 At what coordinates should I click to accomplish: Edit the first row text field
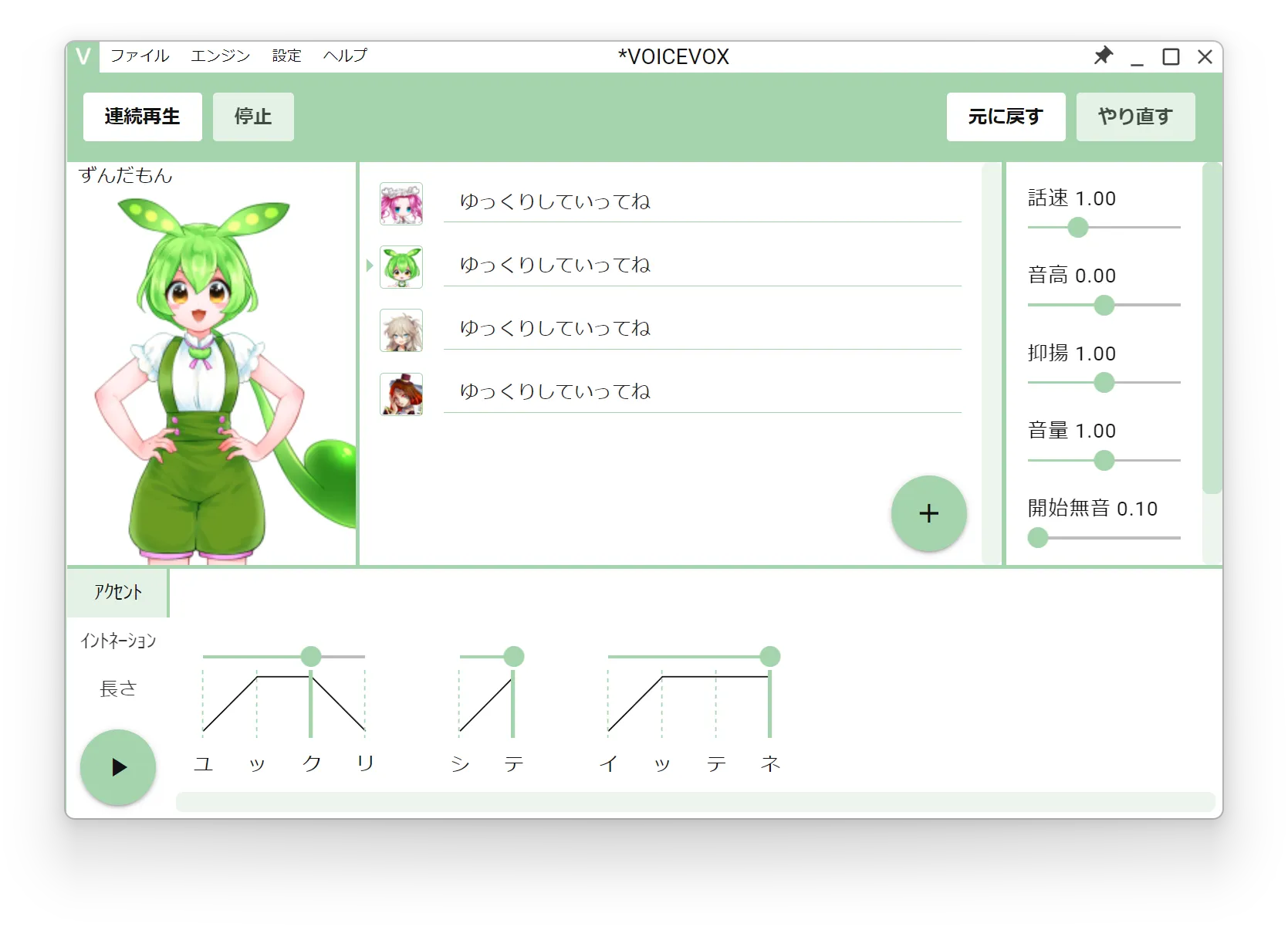(702, 201)
